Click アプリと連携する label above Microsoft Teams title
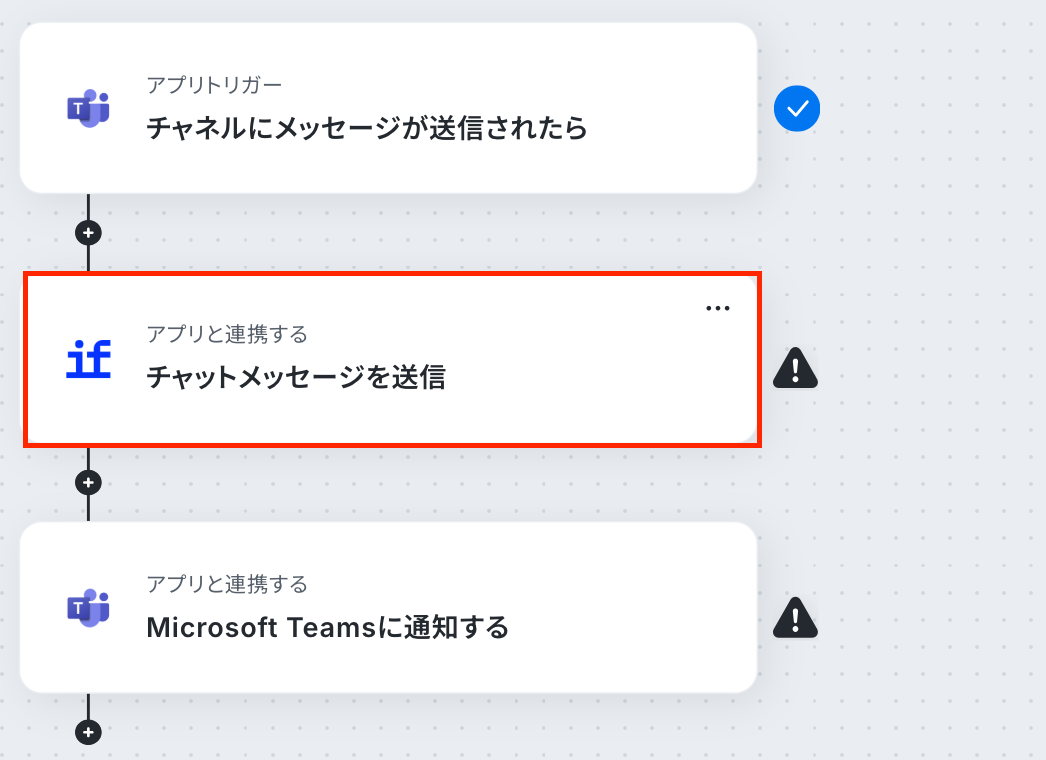This screenshot has width=1046, height=760. 227,584
